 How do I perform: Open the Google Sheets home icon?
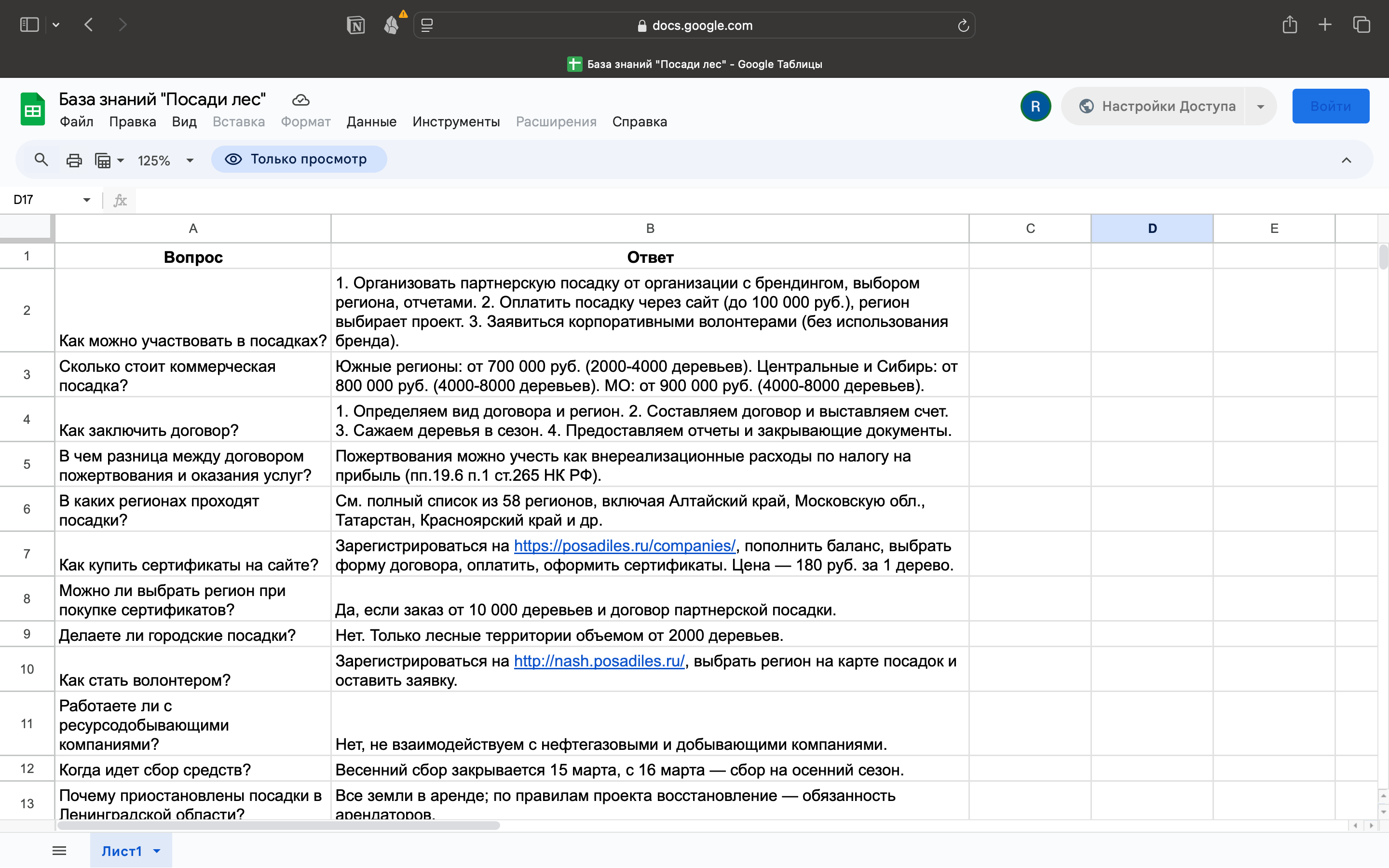[33, 109]
